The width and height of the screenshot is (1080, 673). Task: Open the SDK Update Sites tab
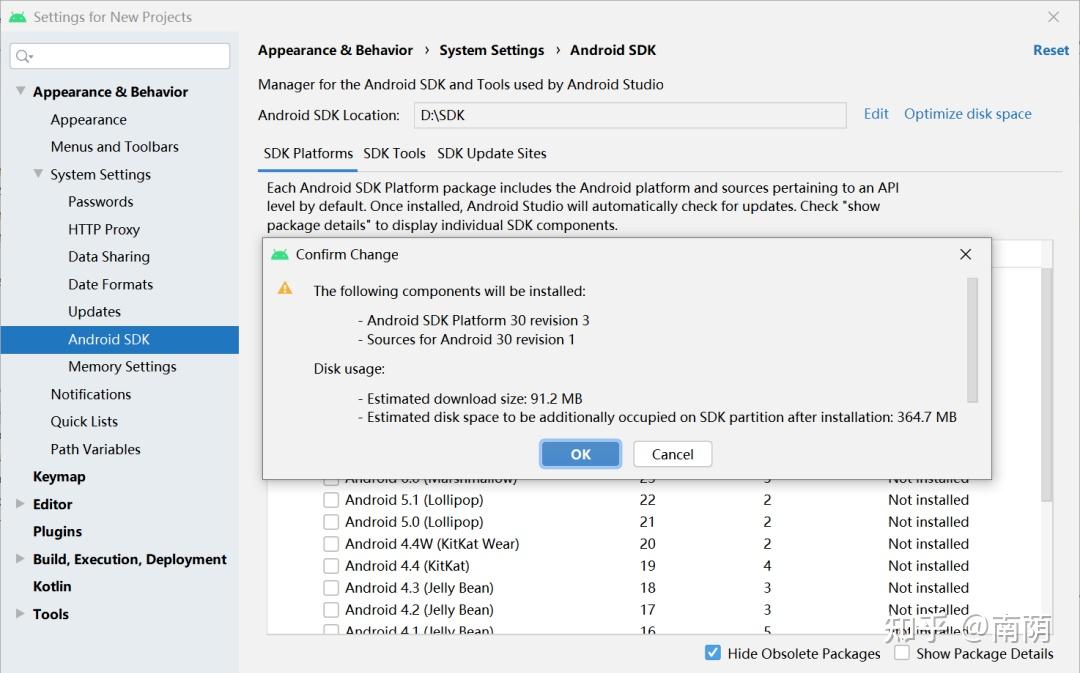click(x=491, y=153)
